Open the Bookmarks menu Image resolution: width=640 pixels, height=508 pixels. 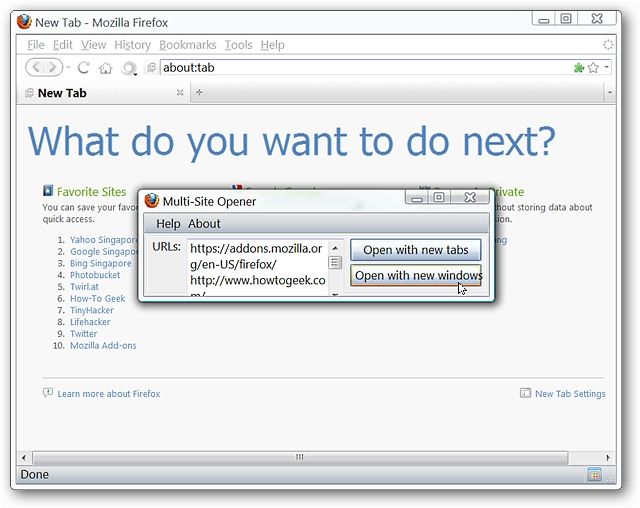(x=188, y=44)
